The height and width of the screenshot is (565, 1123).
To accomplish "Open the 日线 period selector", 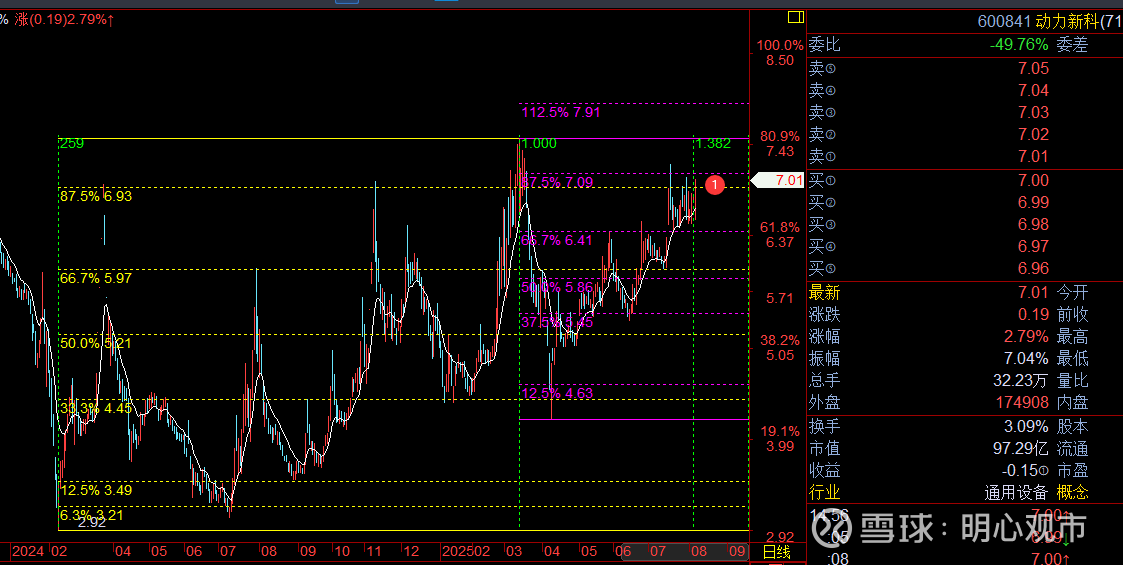I will click(776, 552).
